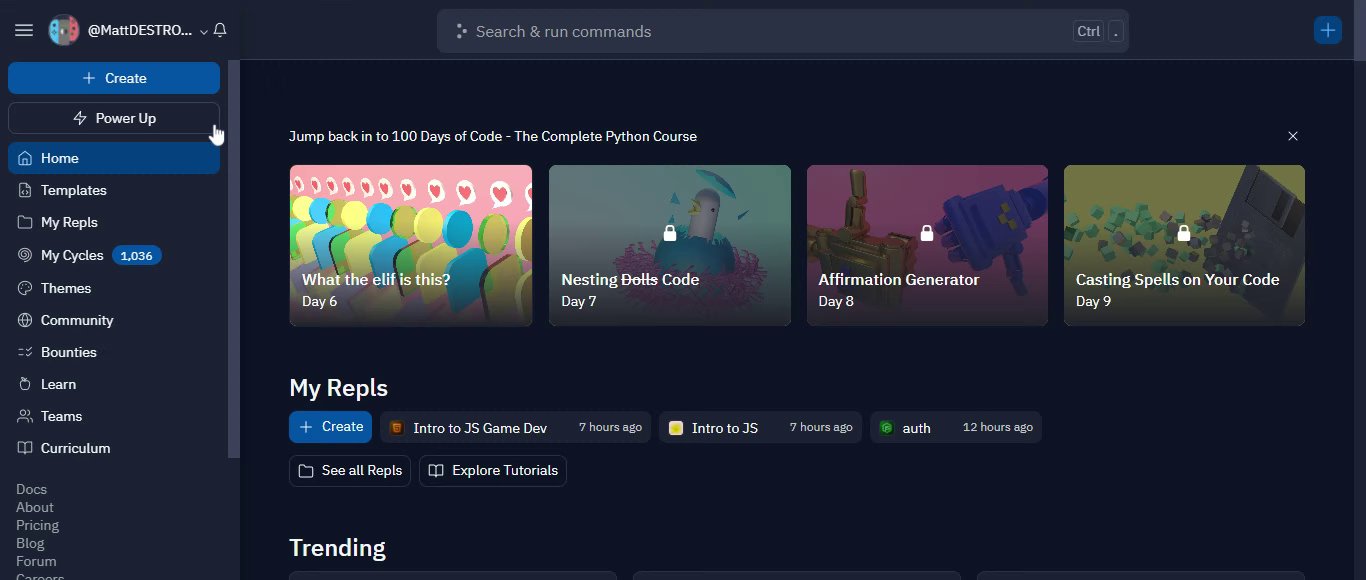
Task: Click the Bounties icon
Action: (25, 352)
